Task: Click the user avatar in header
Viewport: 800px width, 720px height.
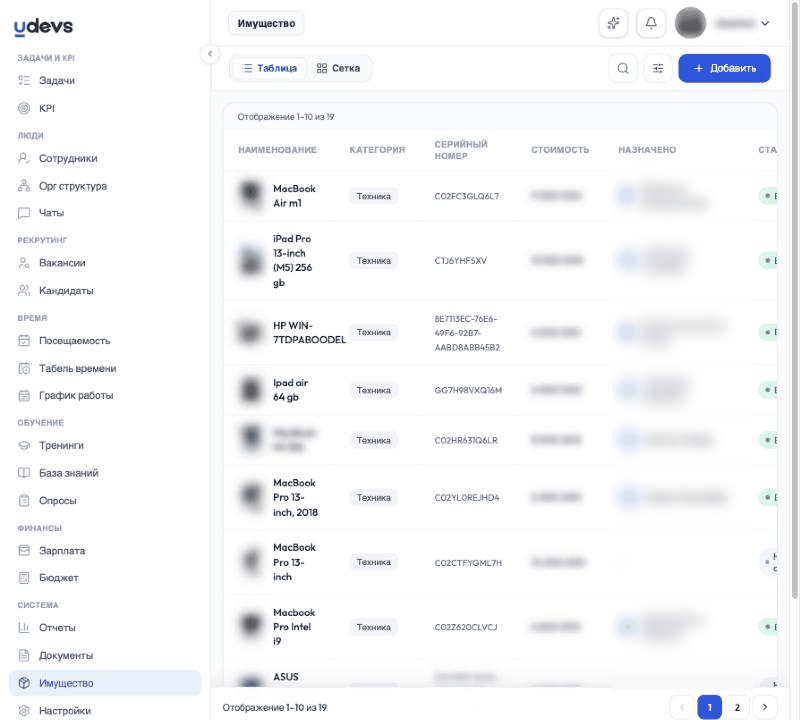Action: pos(690,23)
